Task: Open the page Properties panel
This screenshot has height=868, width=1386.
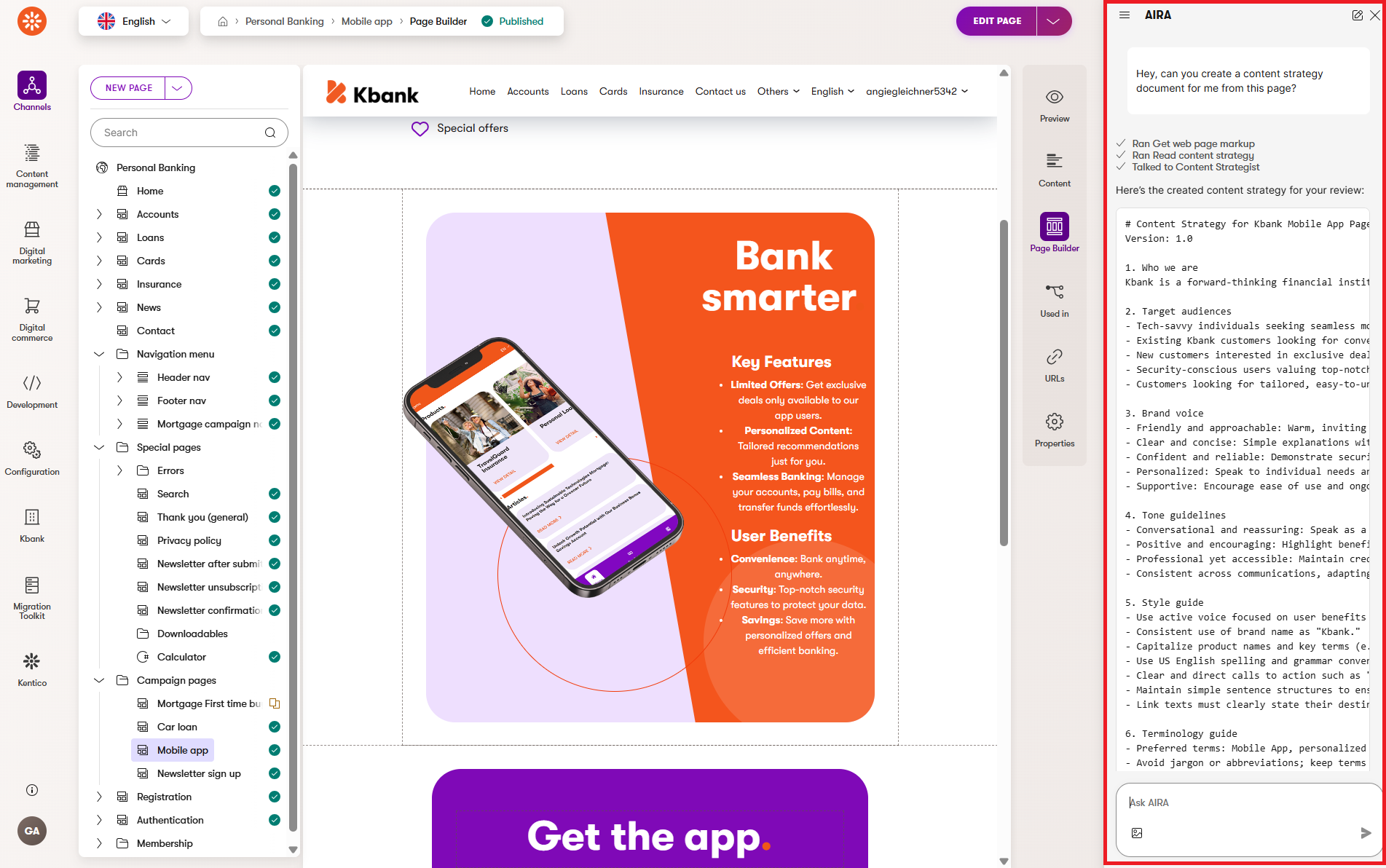Action: tap(1055, 430)
